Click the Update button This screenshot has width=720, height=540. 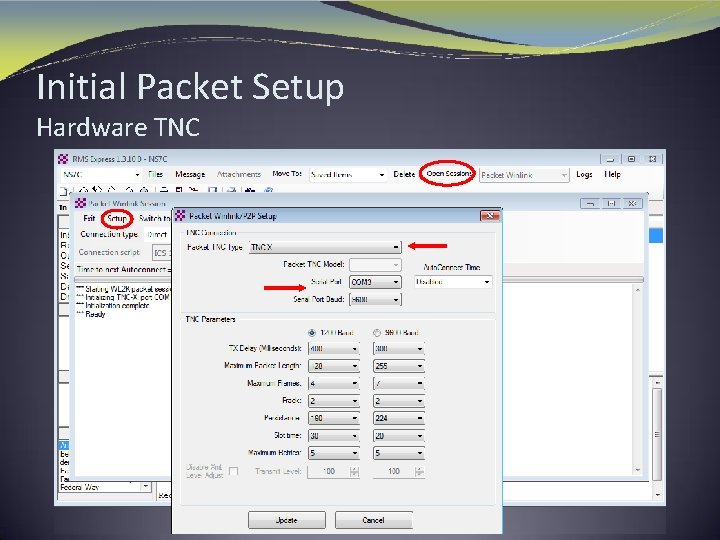[x=287, y=520]
